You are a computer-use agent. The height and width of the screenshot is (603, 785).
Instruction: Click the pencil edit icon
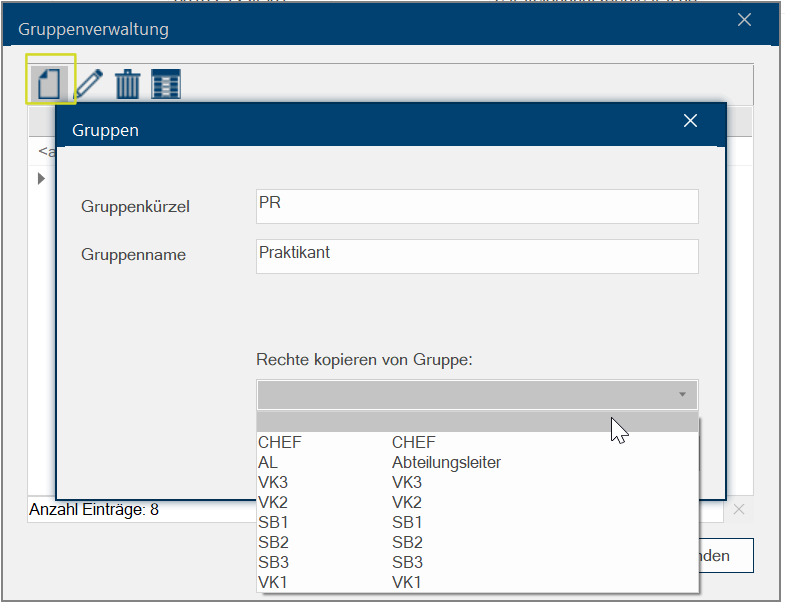pyautogui.click(x=89, y=83)
